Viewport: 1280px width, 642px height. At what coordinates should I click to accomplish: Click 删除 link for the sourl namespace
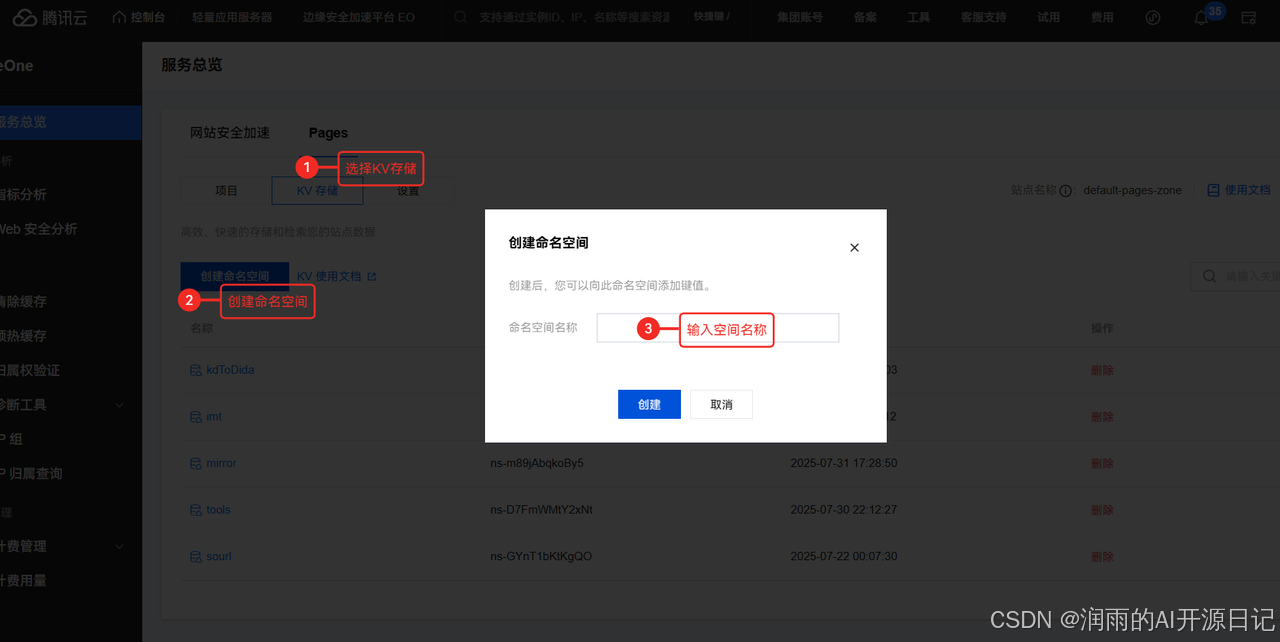click(x=1102, y=556)
